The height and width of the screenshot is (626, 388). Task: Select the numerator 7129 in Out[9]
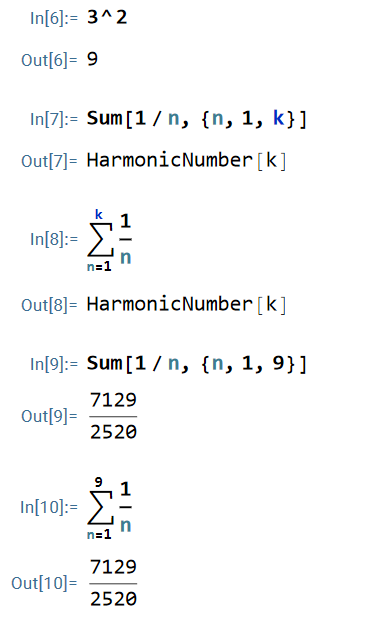pos(113,400)
